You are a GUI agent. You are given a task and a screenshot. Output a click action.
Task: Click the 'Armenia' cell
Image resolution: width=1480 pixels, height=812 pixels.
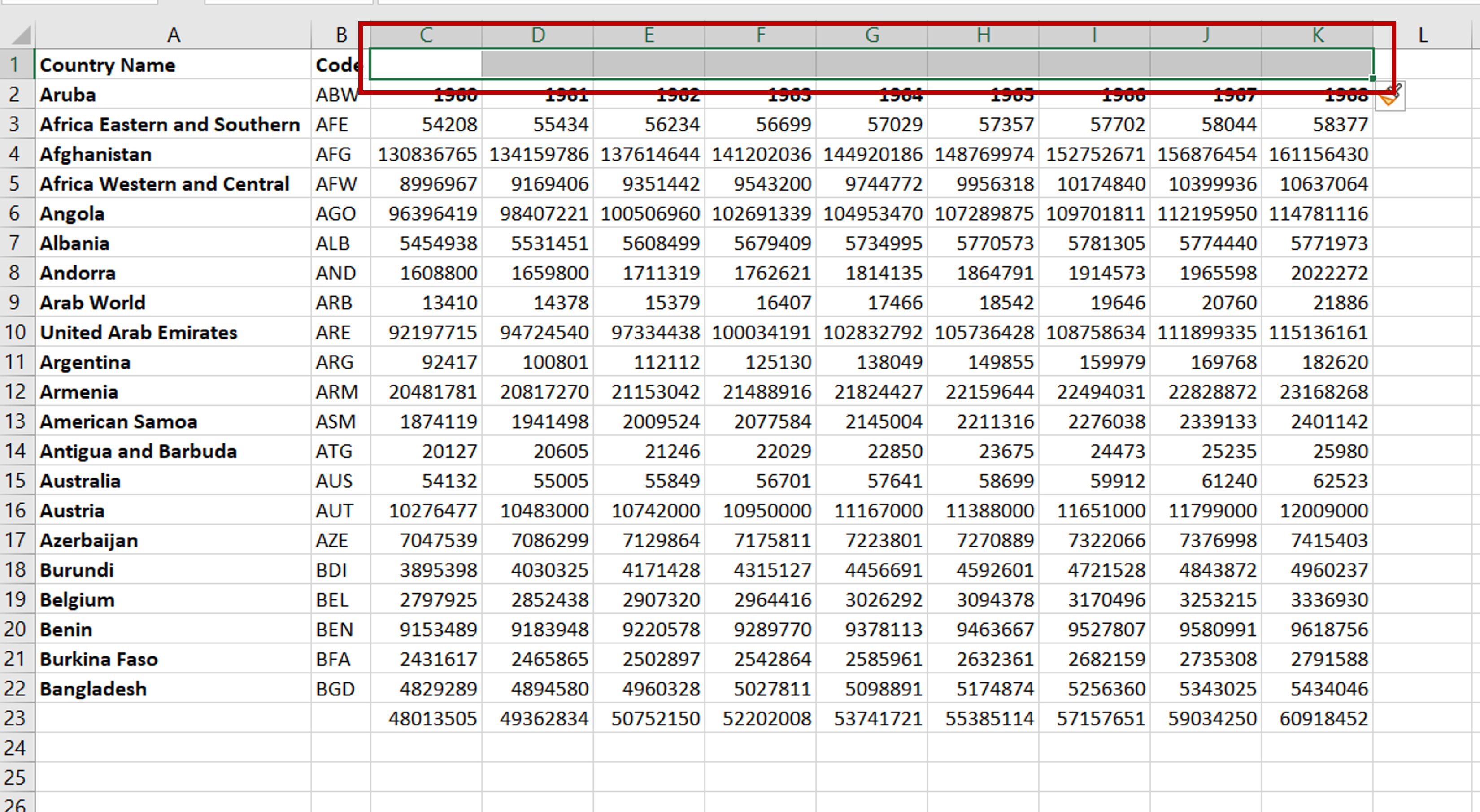173,391
